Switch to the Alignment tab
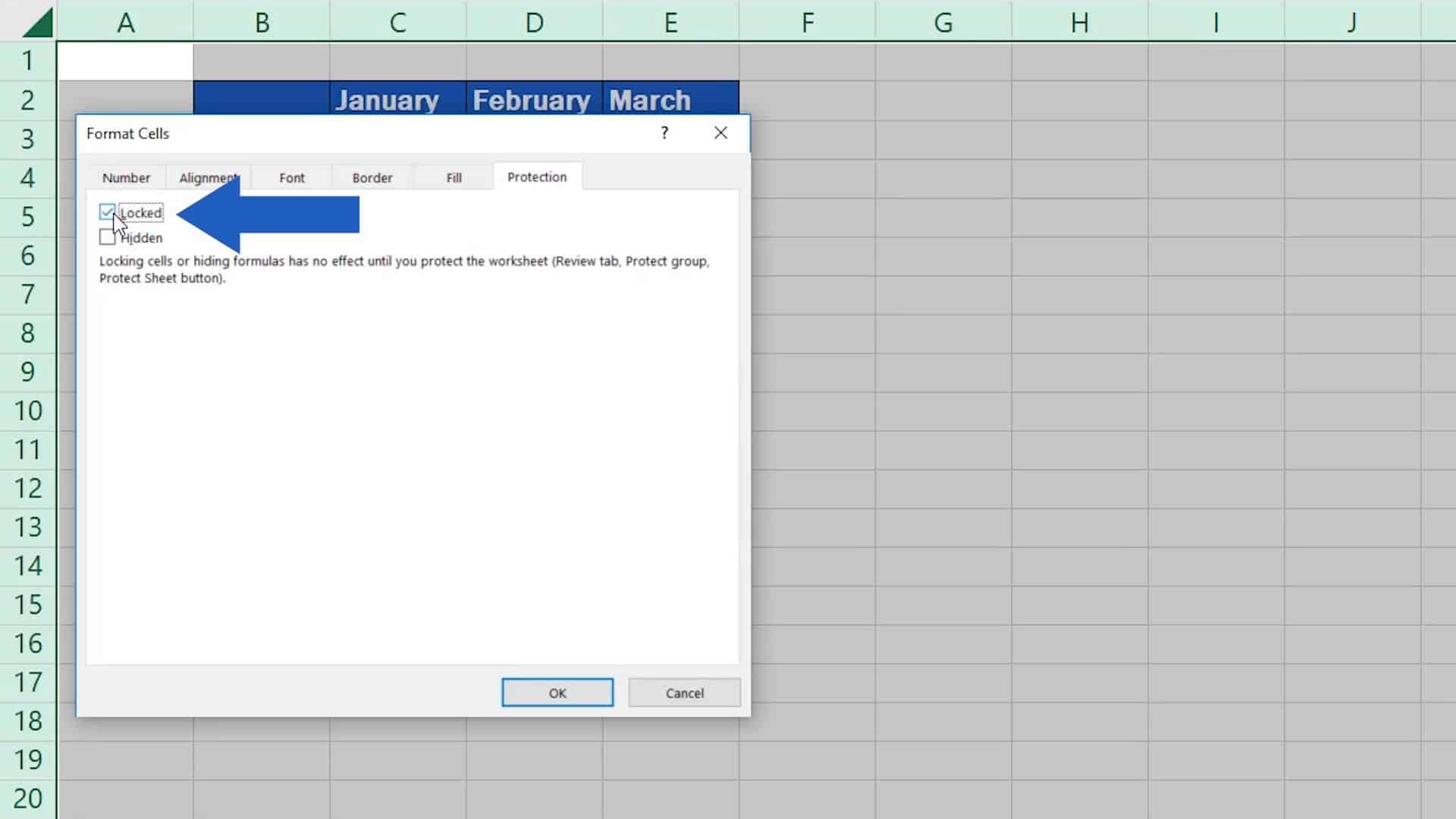Image resolution: width=1456 pixels, height=819 pixels. coord(208,177)
